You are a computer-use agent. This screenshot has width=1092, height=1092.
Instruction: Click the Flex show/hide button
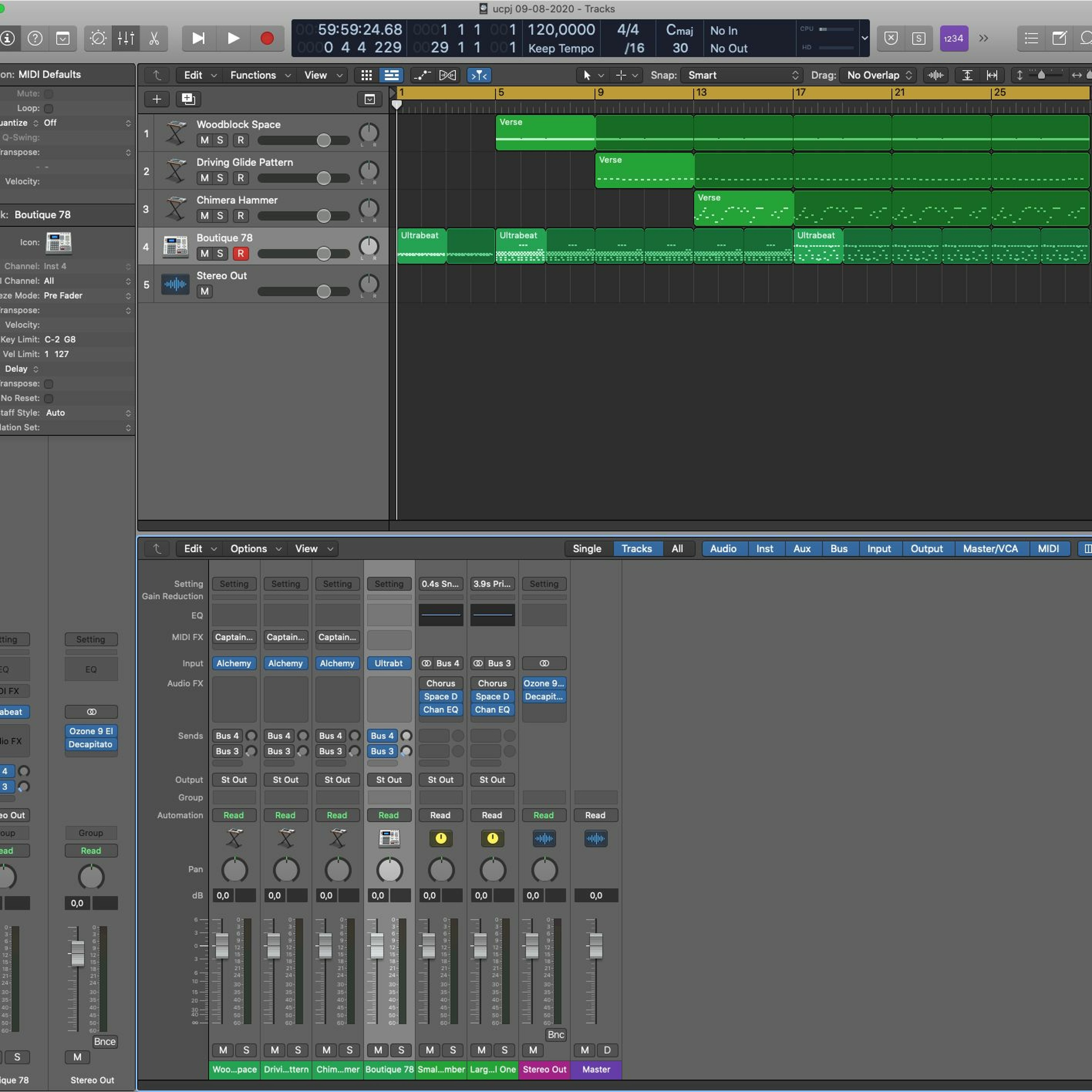click(x=447, y=75)
